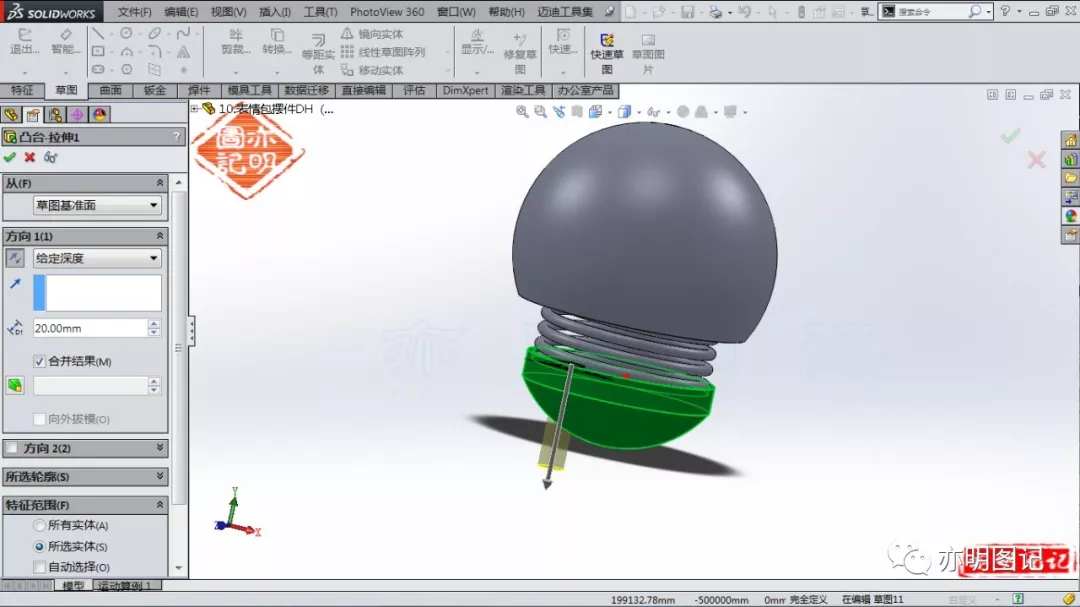Screen dimensions: 1080x607
Task: Expand the 10.表情包摆件DH tree node
Action: click(194, 109)
